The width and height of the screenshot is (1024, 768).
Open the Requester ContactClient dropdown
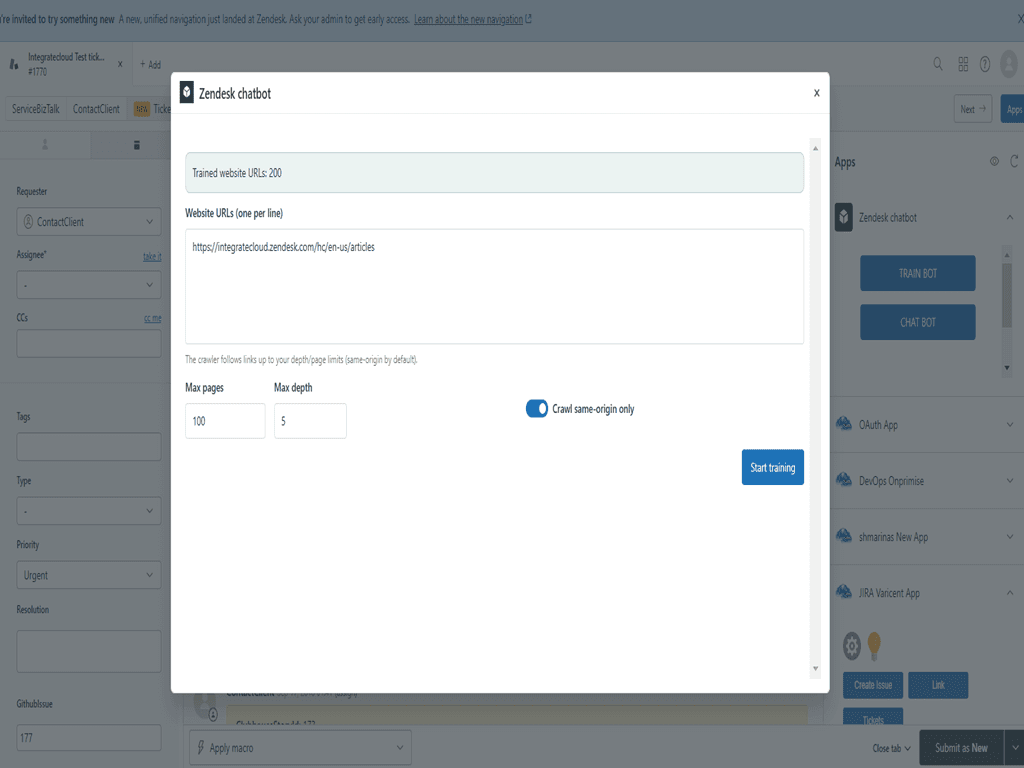[x=89, y=222]
